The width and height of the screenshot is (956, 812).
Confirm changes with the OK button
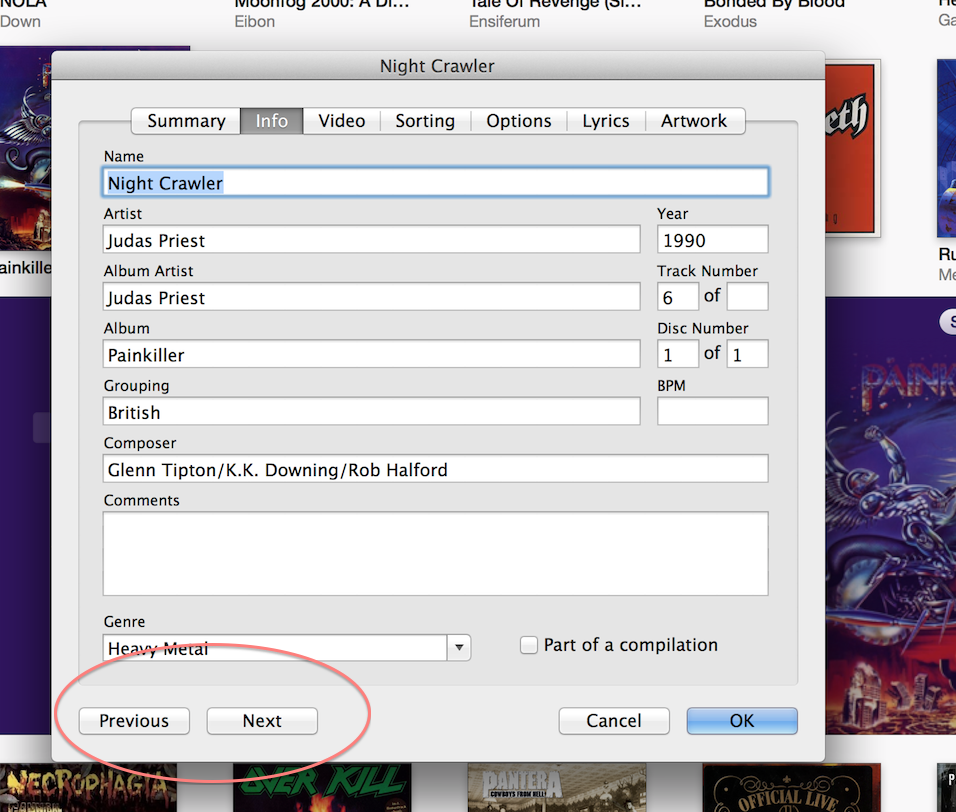(x=742, y=721)
